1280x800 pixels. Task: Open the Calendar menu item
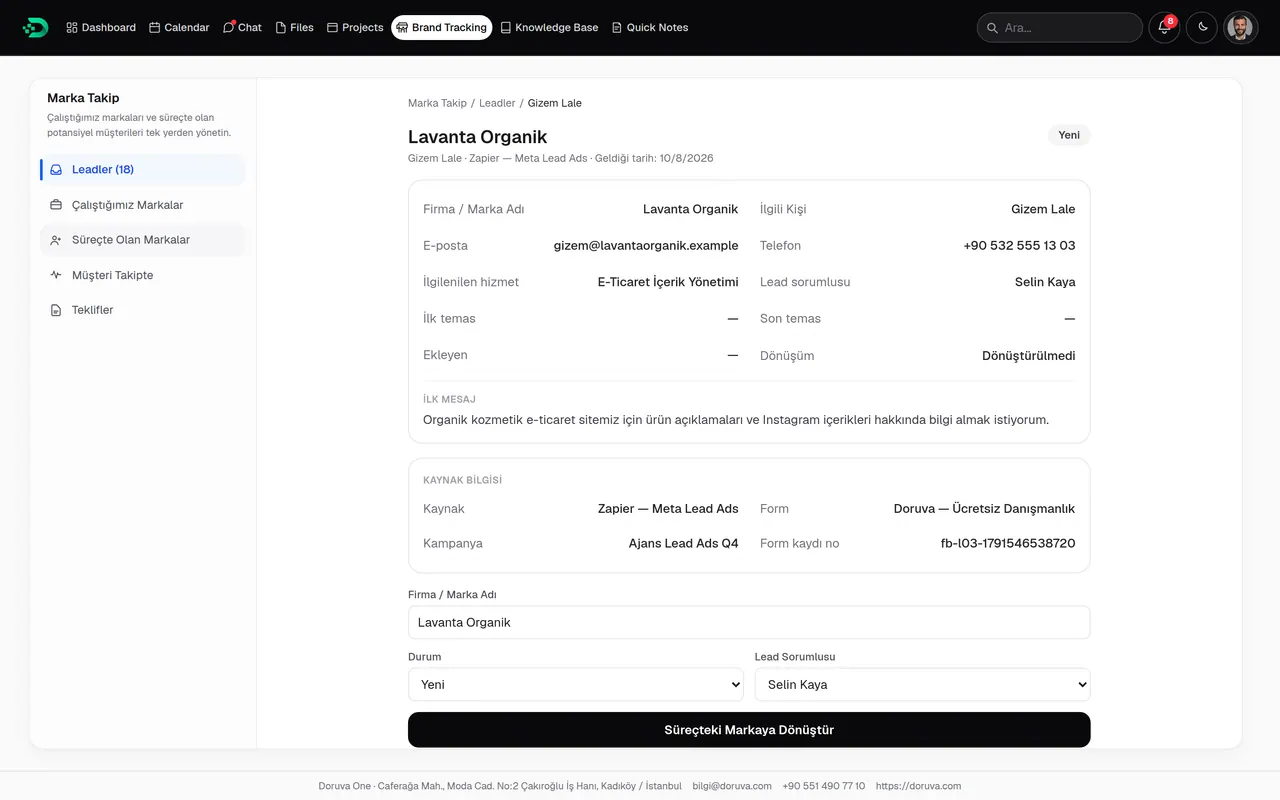click(179, 28)
